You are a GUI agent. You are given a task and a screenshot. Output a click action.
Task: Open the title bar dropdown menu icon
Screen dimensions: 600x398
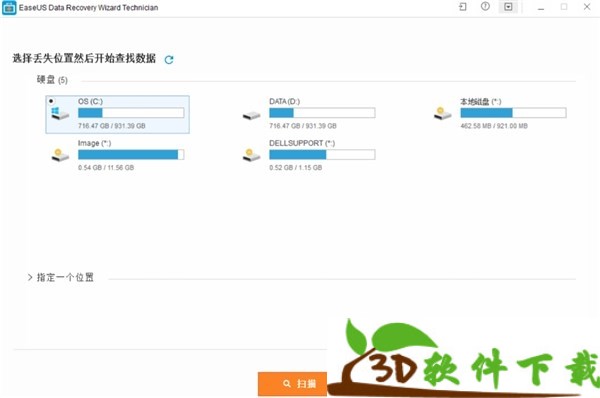(508, 7)
